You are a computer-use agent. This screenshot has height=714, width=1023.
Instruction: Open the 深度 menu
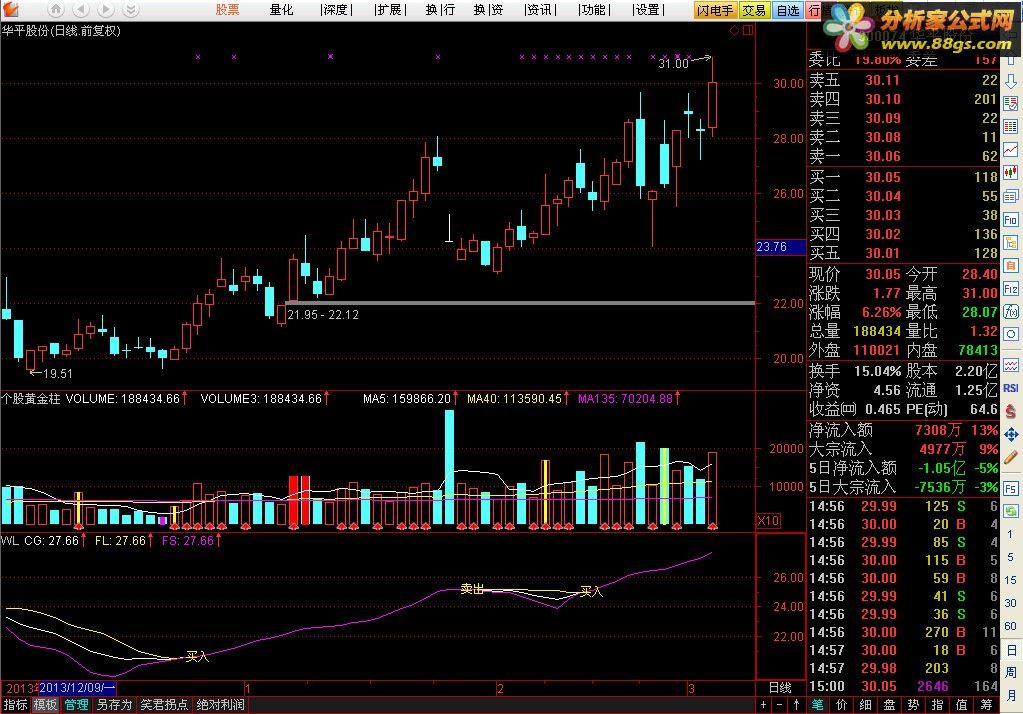point(336,10)
